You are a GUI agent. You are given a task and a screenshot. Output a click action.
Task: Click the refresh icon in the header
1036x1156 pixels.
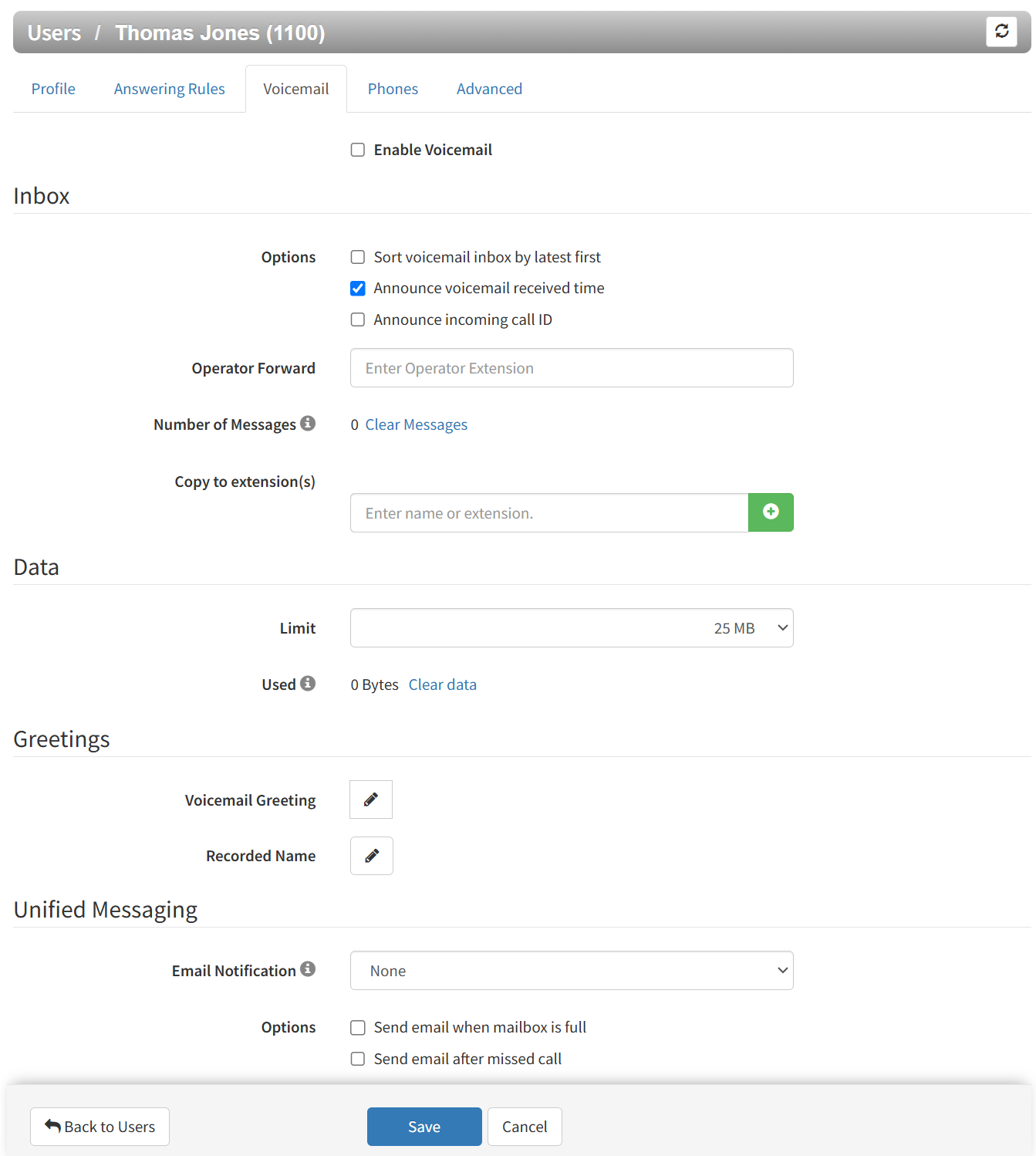coord(1001,32)
